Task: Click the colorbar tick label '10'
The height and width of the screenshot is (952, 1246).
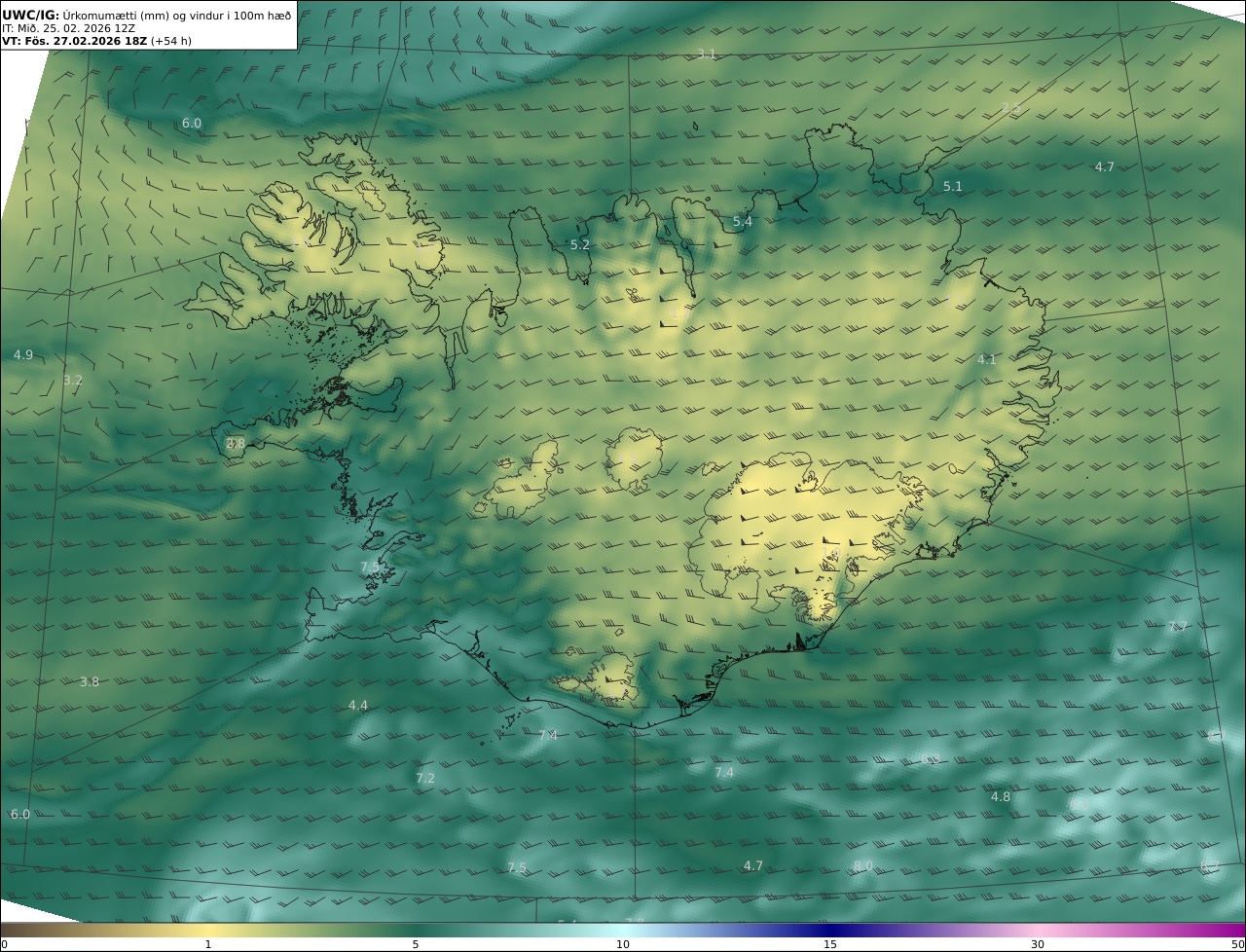Action: click(623, 944)
